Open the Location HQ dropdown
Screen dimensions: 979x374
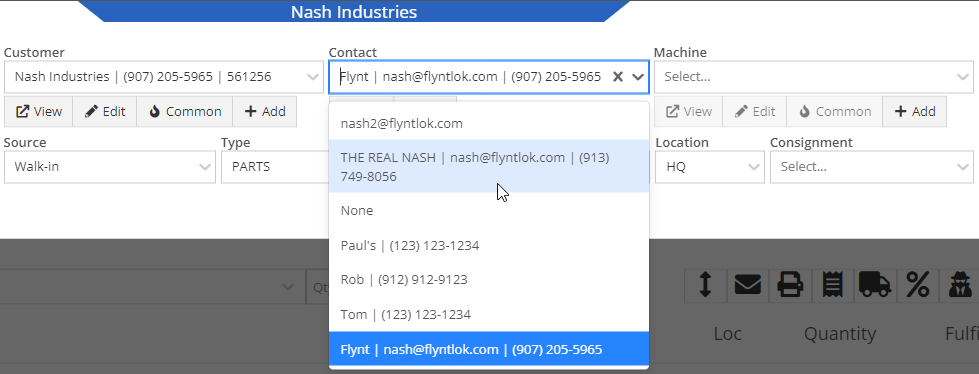tap(709, 167)
